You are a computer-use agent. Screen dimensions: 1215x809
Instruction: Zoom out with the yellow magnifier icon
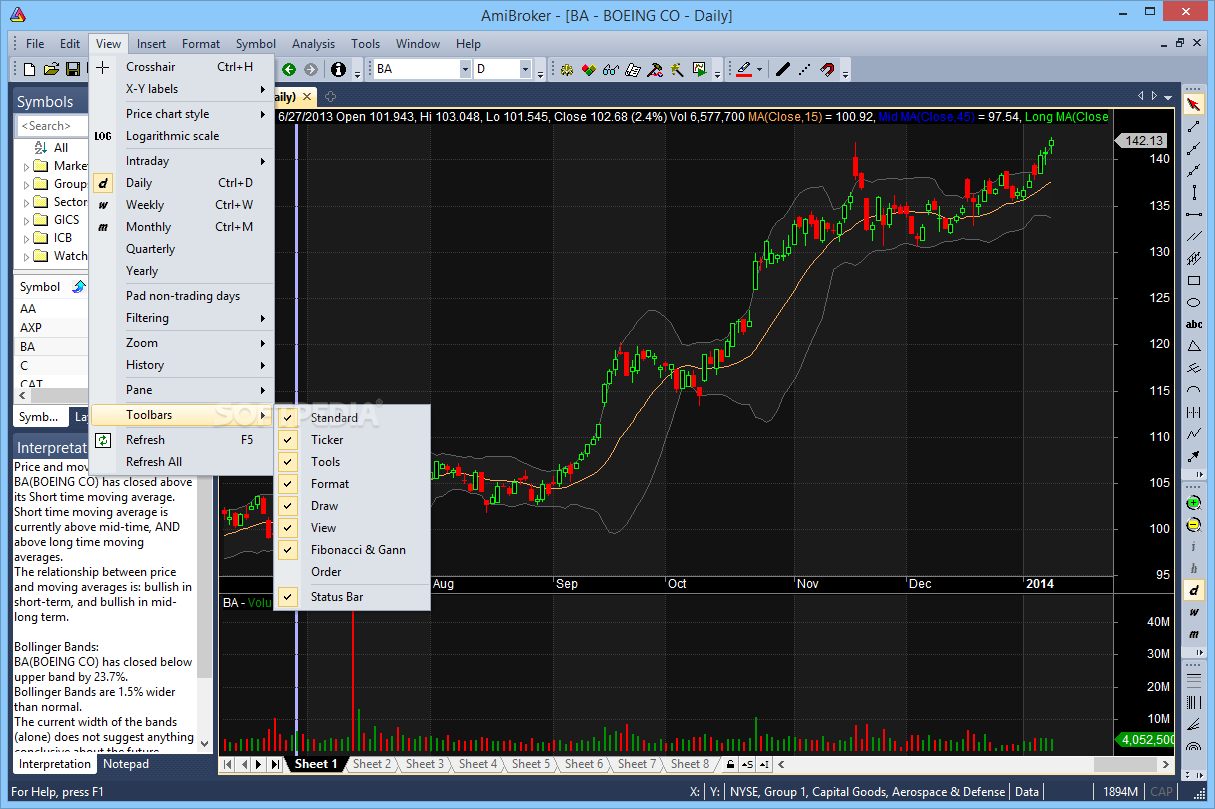point(1193,525)
